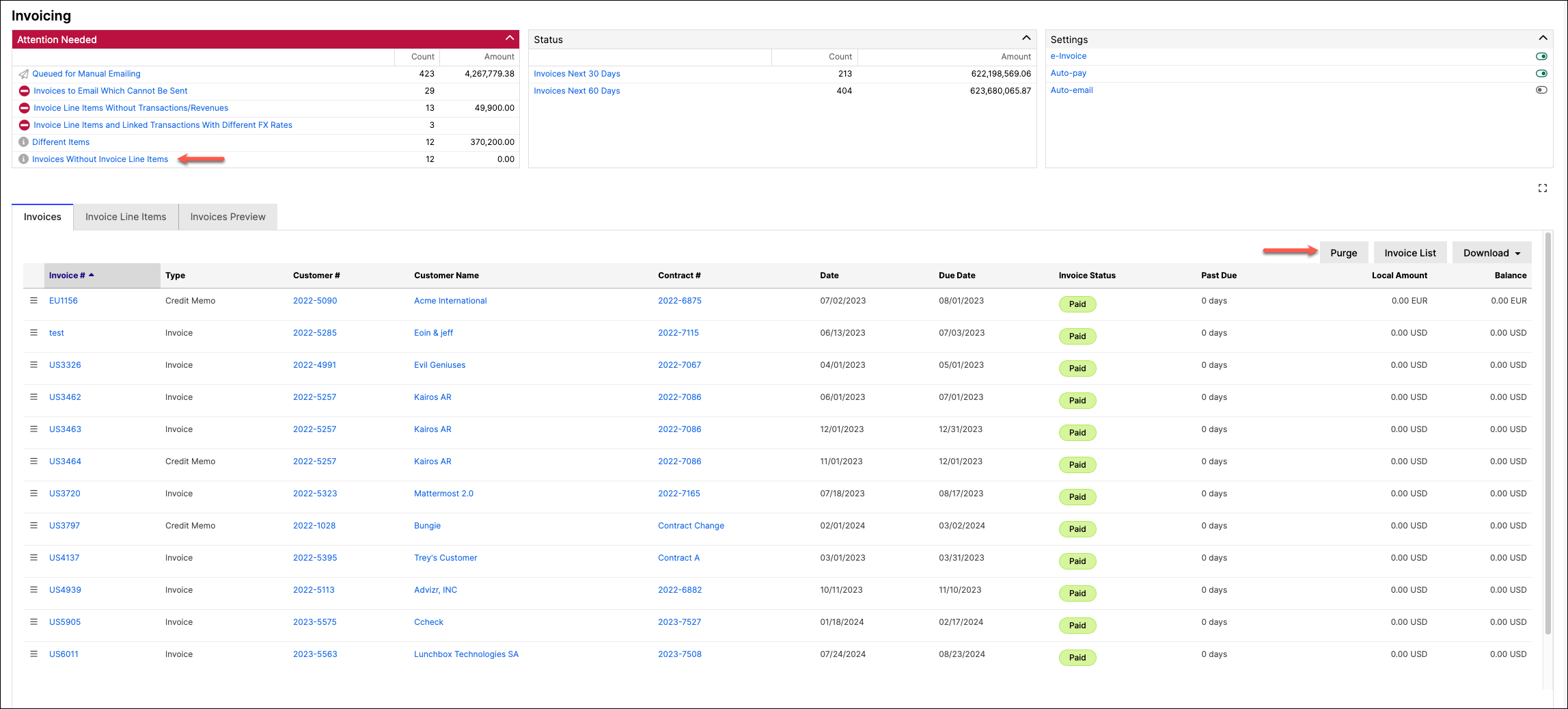This screenshot has height=709, width=1568.
Task: Click the amount 622,198,569.06 in Status
Action: (x=1001, y=74)
